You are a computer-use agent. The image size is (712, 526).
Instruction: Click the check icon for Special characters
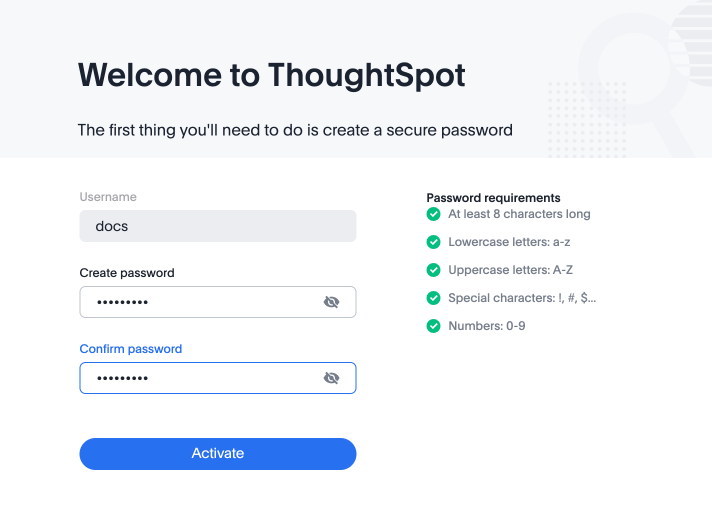(433, 298)
